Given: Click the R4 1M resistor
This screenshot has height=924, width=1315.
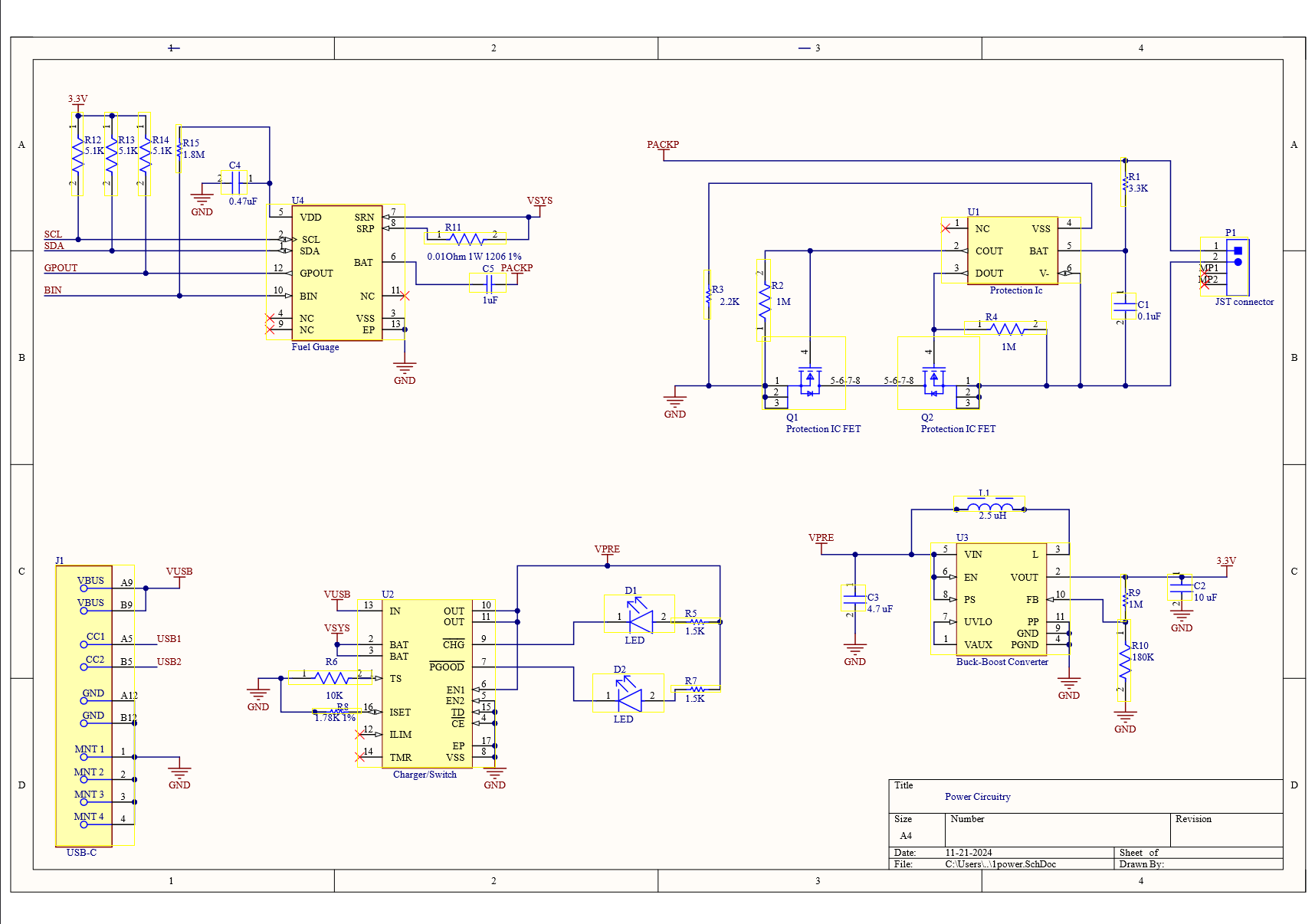Looking at the screenshot, I should [1006, 329].
